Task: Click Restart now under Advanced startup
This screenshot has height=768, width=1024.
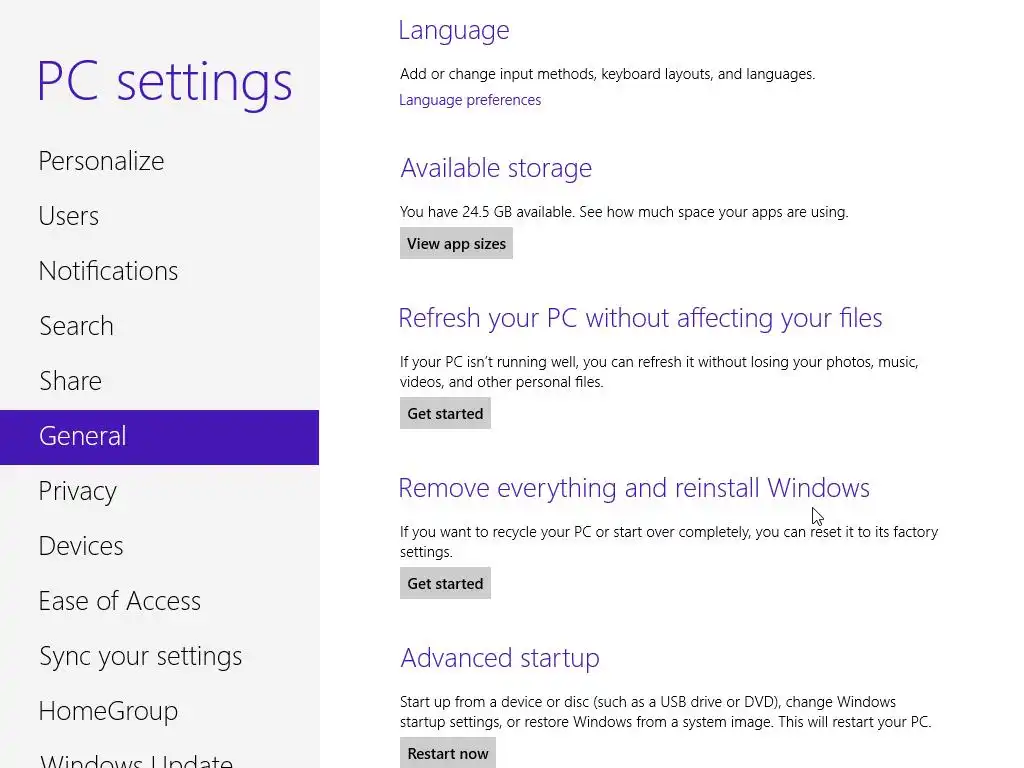Action: pos(448,753)
